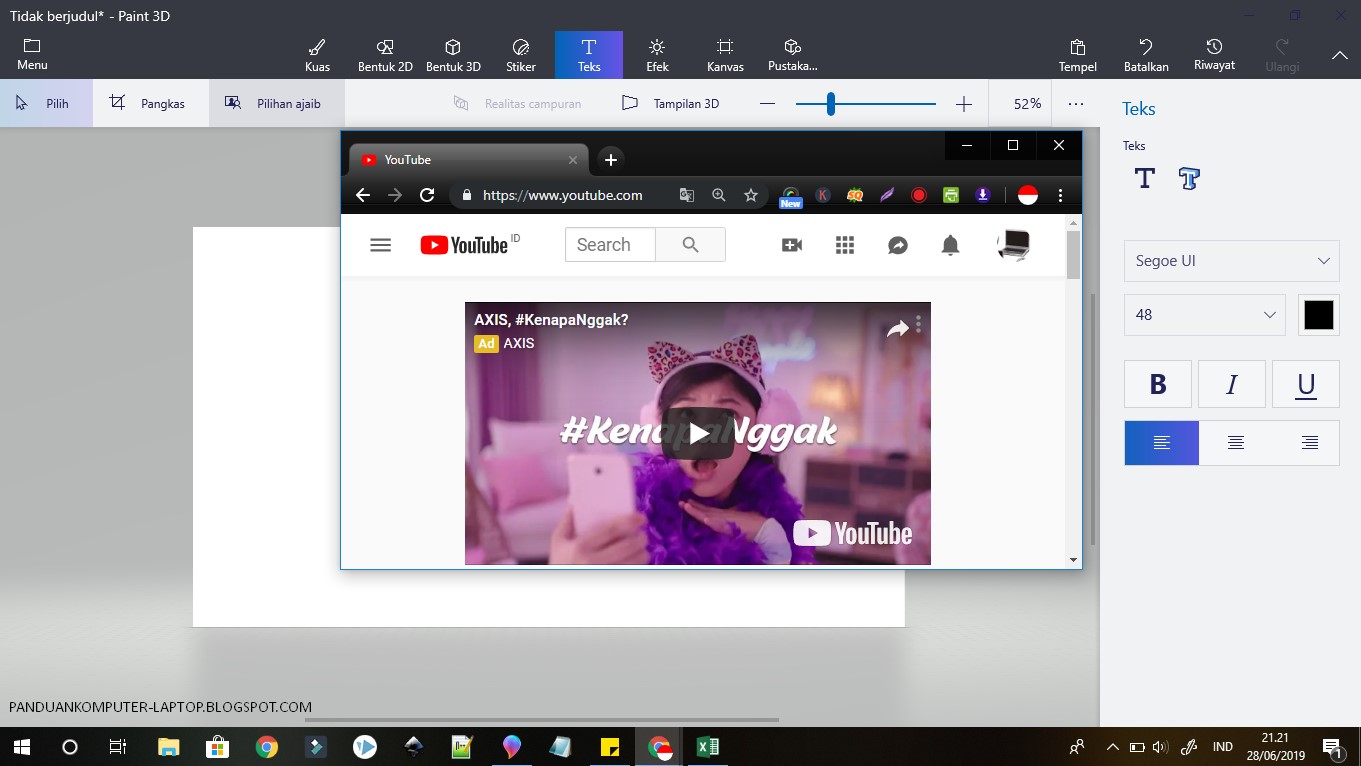This screenshot has width=1361, height=766.
Task: Select the Pilihan ajaib tool
Action: tap(276, 102)
